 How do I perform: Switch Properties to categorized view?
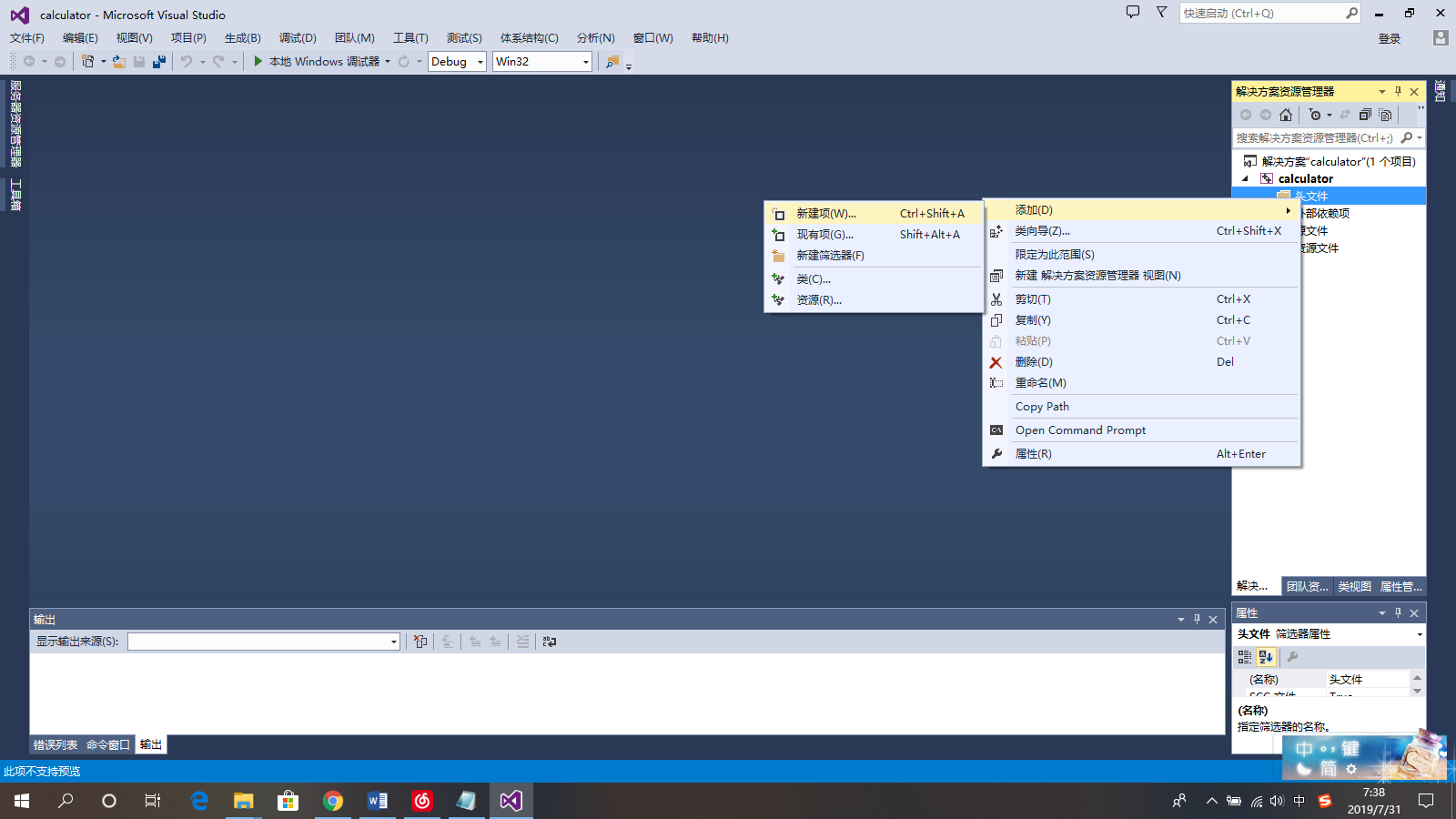pos(1244,657)
